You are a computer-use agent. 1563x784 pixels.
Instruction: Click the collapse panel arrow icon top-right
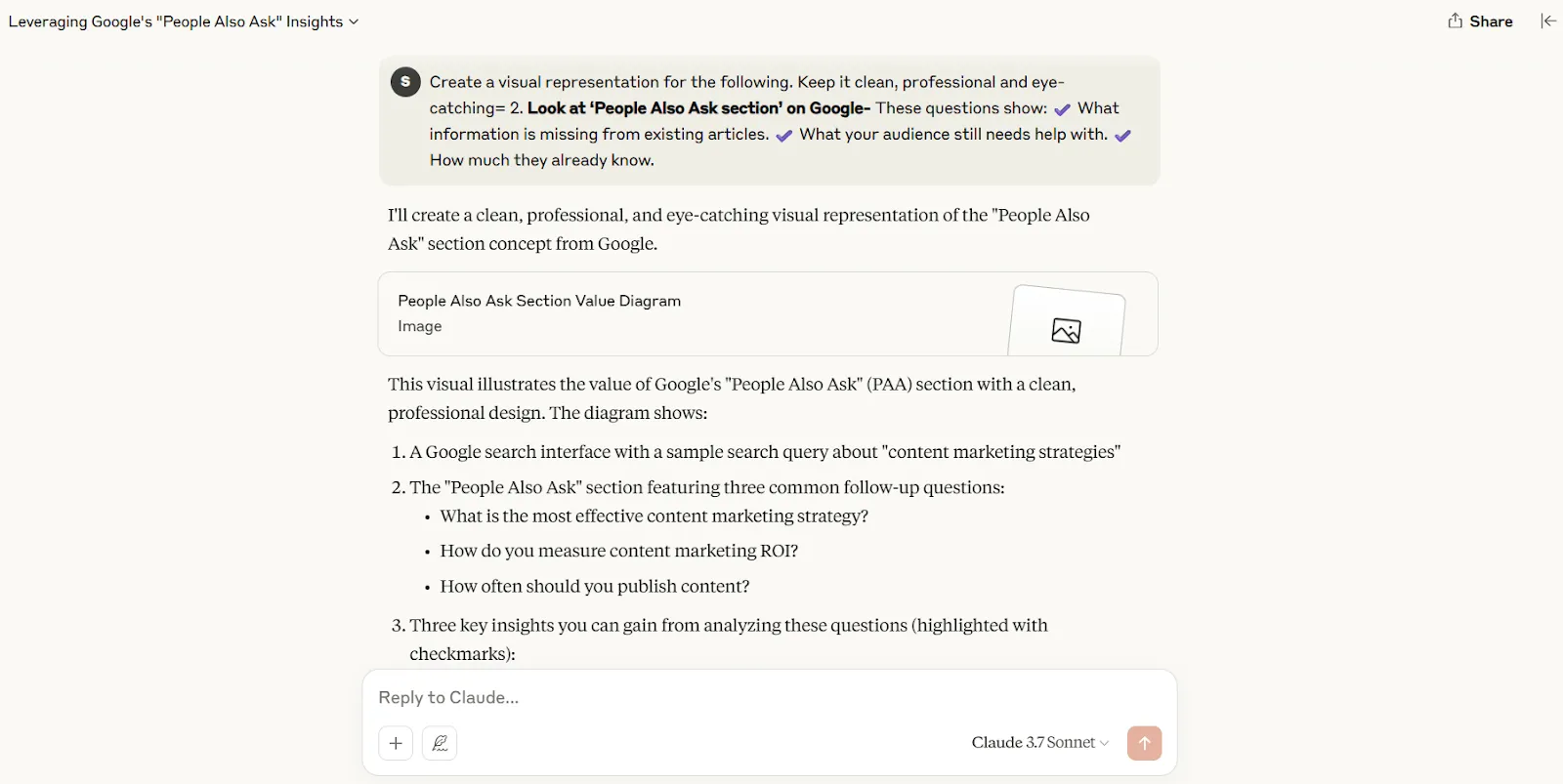pos(1548,21)
